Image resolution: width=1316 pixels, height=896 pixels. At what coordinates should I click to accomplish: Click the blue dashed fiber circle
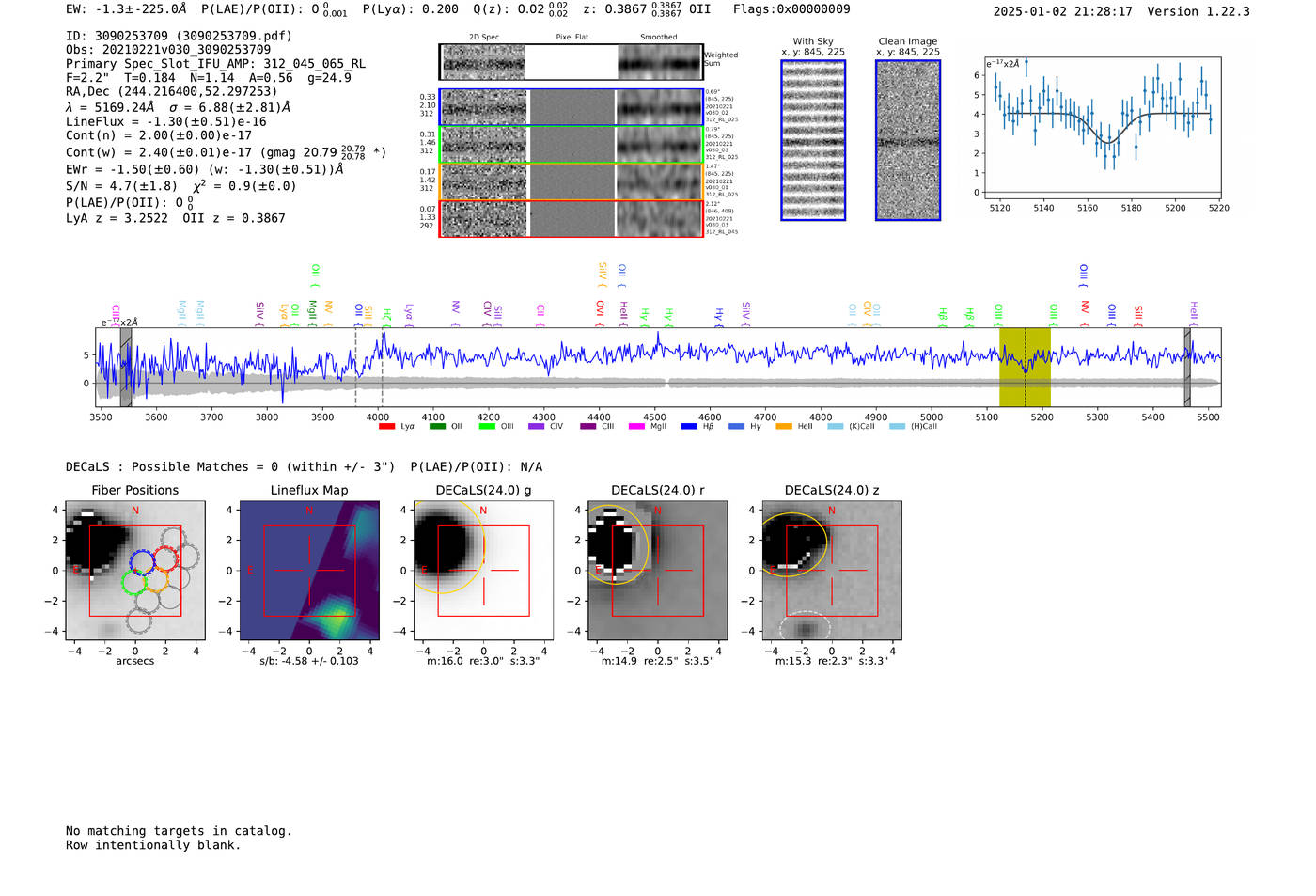[x=142, y=563]
